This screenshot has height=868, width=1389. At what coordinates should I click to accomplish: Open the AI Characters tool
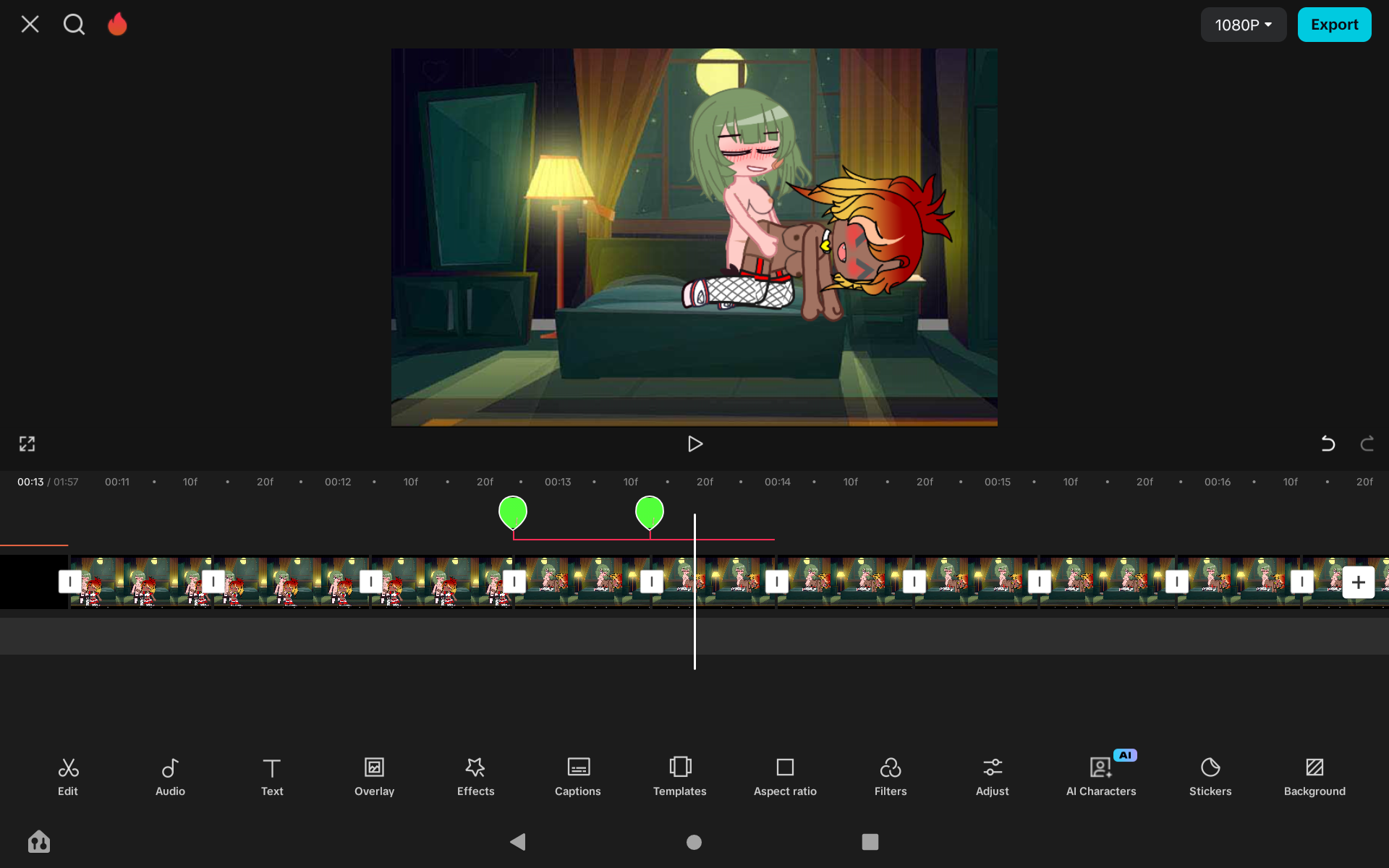click(1100, 775)
